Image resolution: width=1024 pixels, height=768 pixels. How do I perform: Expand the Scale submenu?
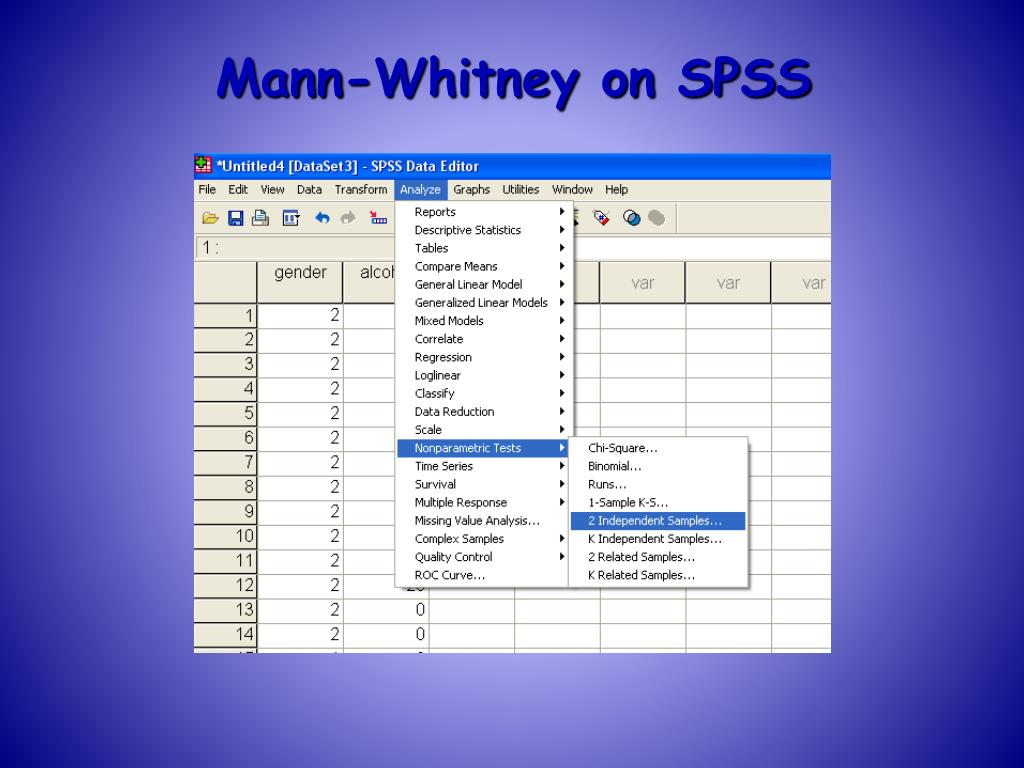point(484,430)
